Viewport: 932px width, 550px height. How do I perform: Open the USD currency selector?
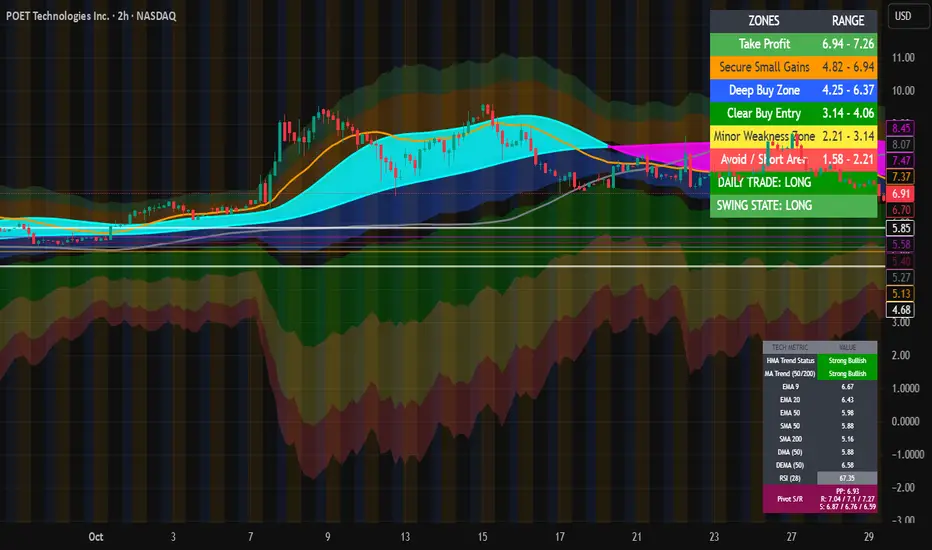click(908, 16)
